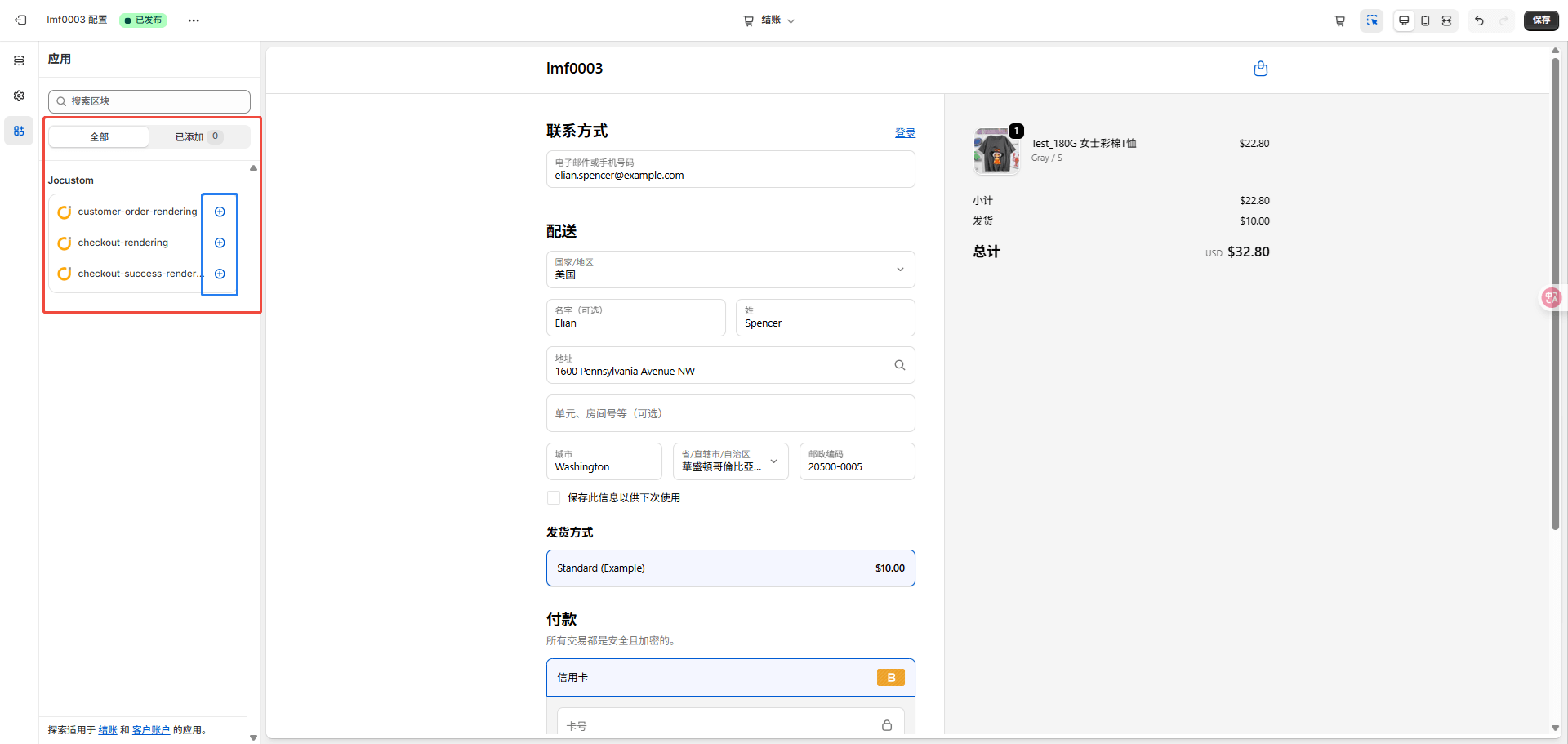Open the settings gear in sidebar
The image size is (1568, 744).
19,96
